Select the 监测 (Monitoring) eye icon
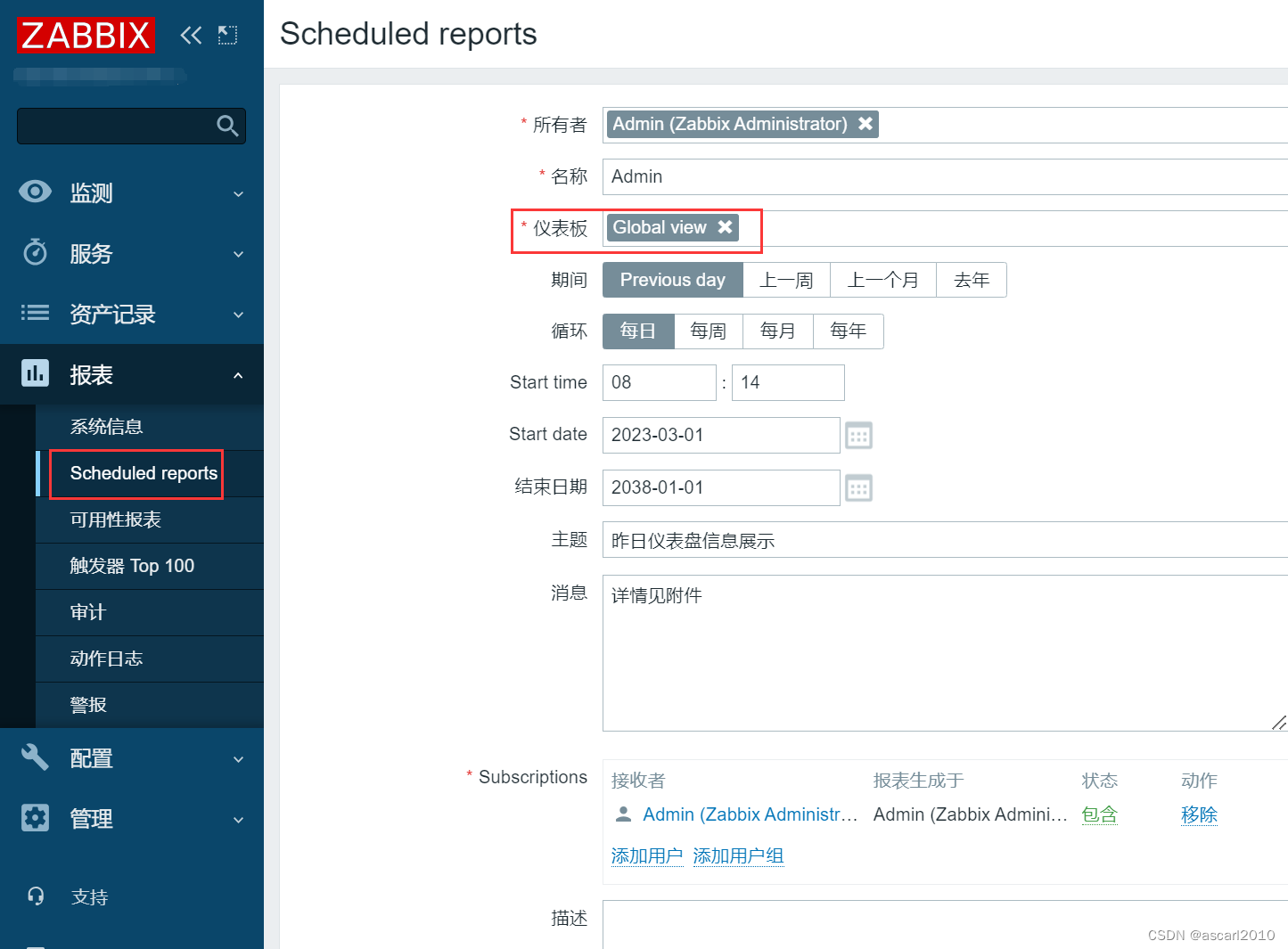This screenshot has width=1288, height=949. pos(34,192)
